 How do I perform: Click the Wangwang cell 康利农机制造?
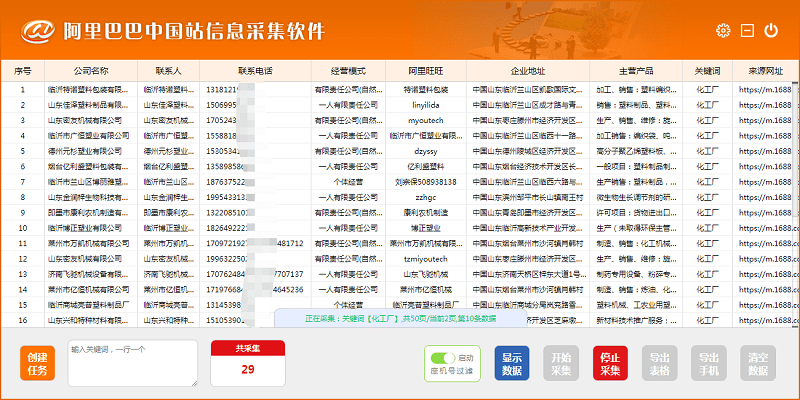coord(426,213)
